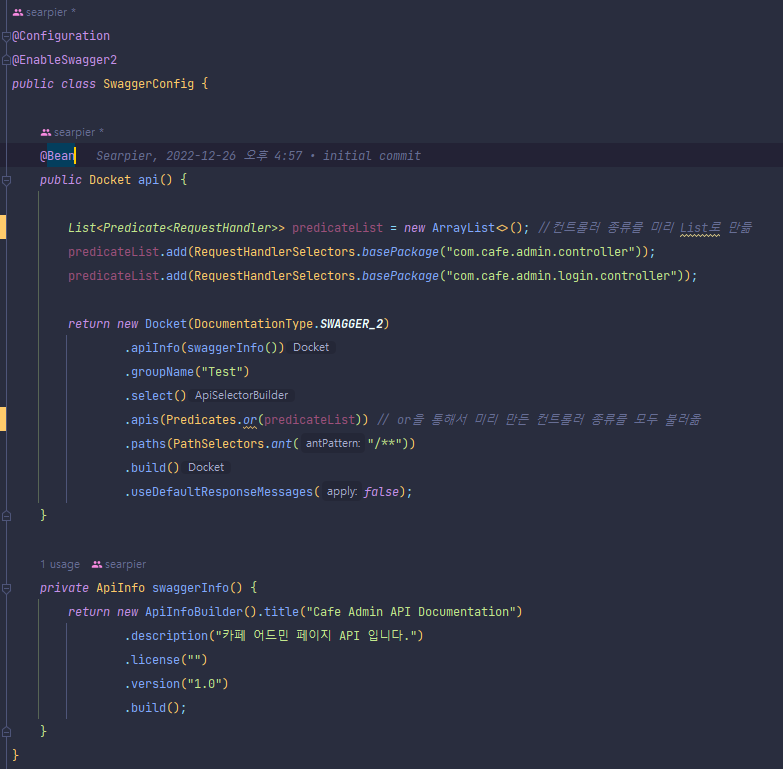Click the Korean comment after .apis line
The width and height of the screenshot is (783, 769).
pyautogui.click(x=539, y=420)
